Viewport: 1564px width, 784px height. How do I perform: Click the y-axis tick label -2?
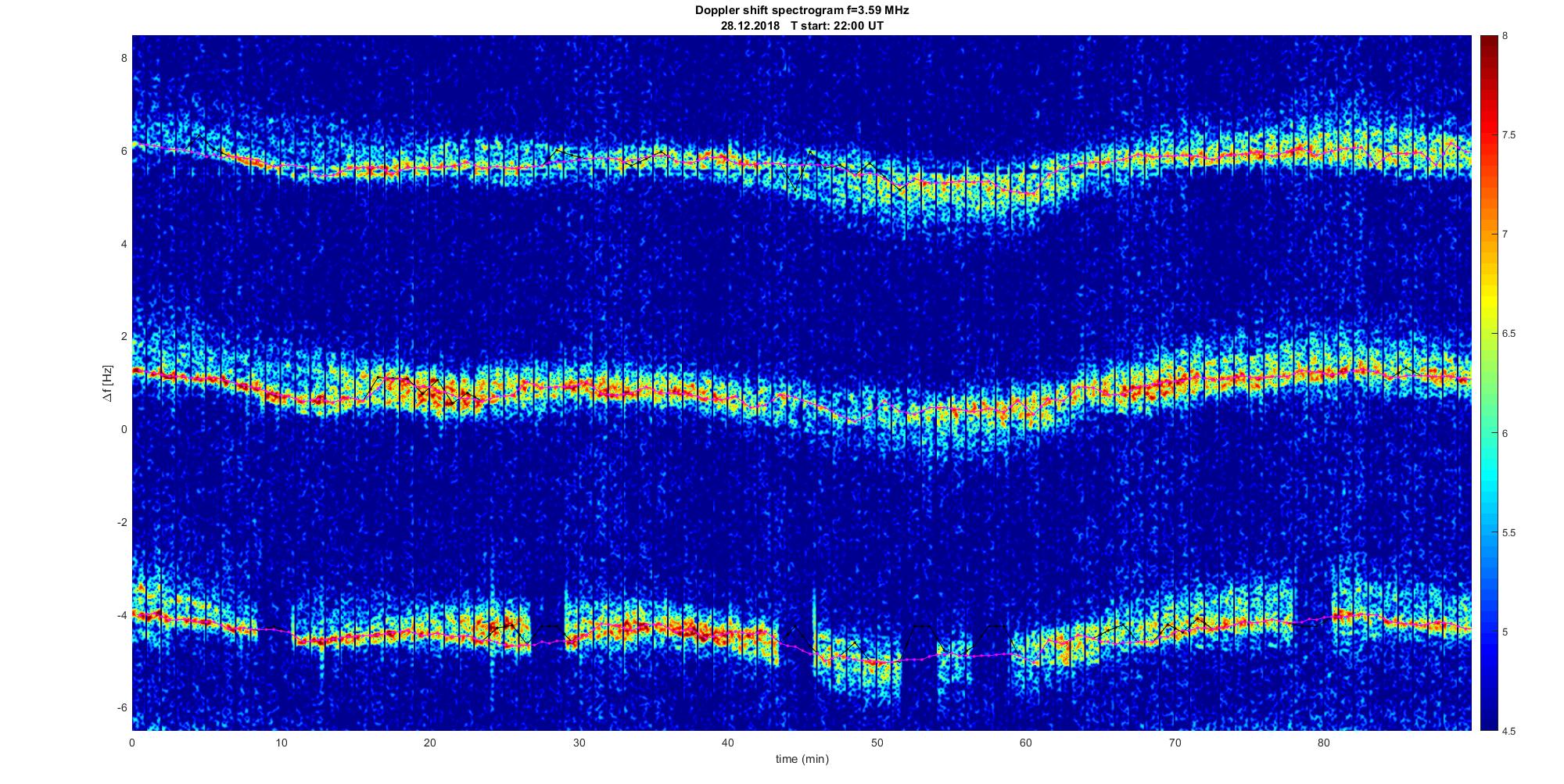tap(122, 522)
